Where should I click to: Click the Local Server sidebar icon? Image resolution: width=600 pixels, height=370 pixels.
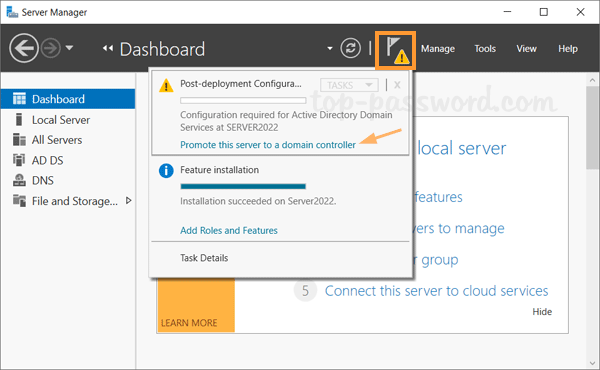tap(19, 120)
